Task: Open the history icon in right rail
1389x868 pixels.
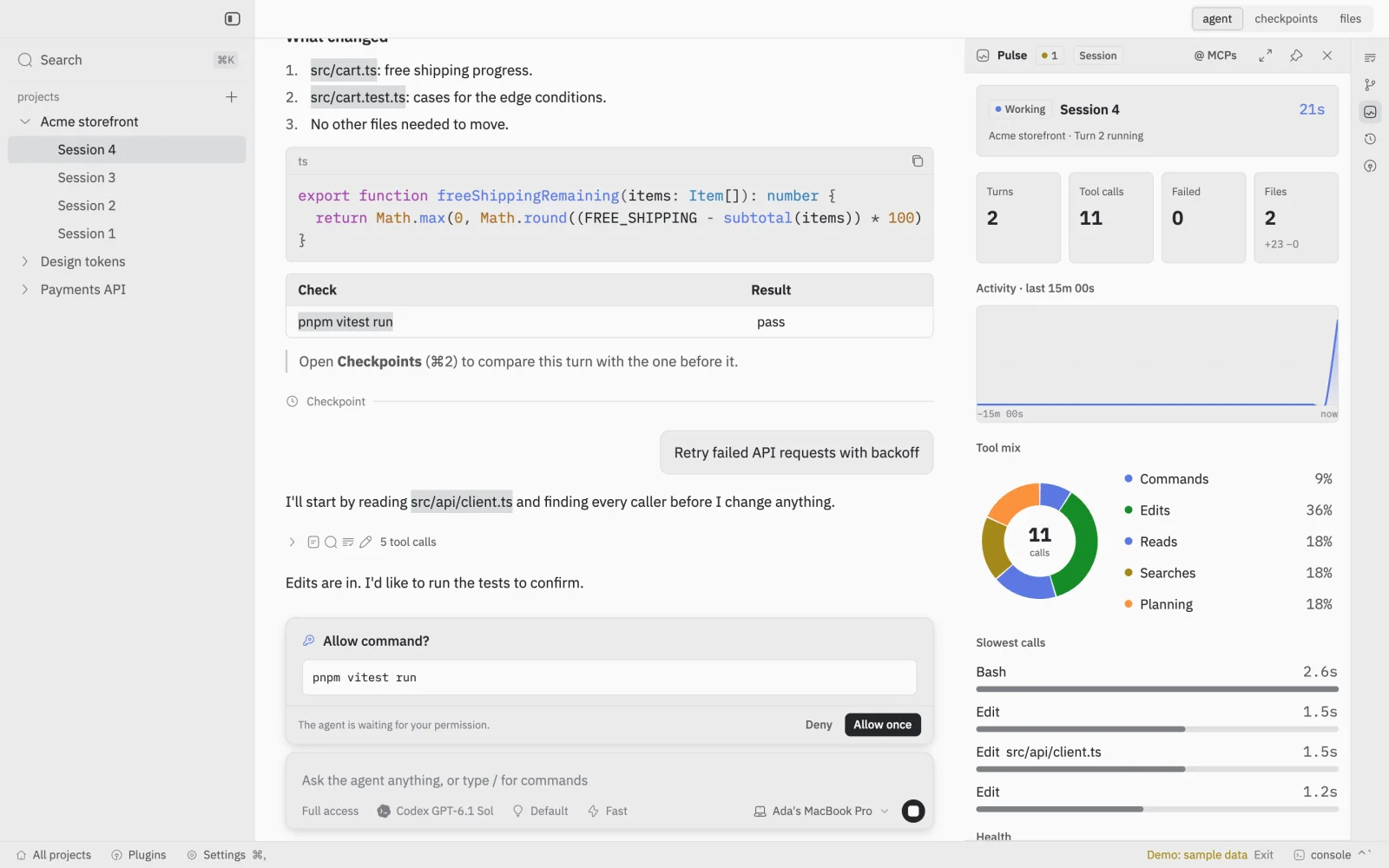Action: click(x=1370, y=139)
